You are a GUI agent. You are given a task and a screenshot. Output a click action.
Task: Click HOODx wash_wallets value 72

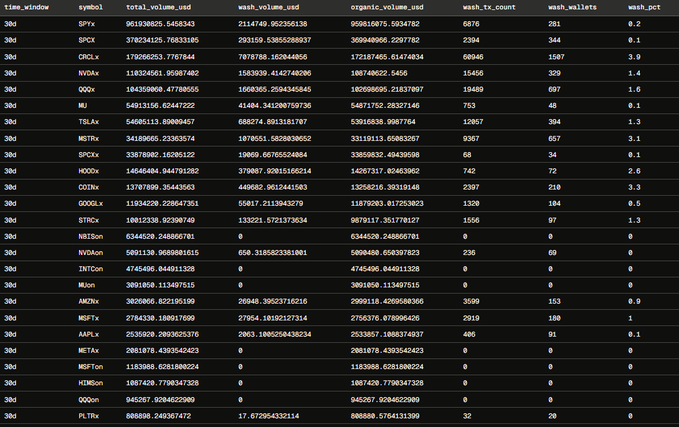[552, 171]
